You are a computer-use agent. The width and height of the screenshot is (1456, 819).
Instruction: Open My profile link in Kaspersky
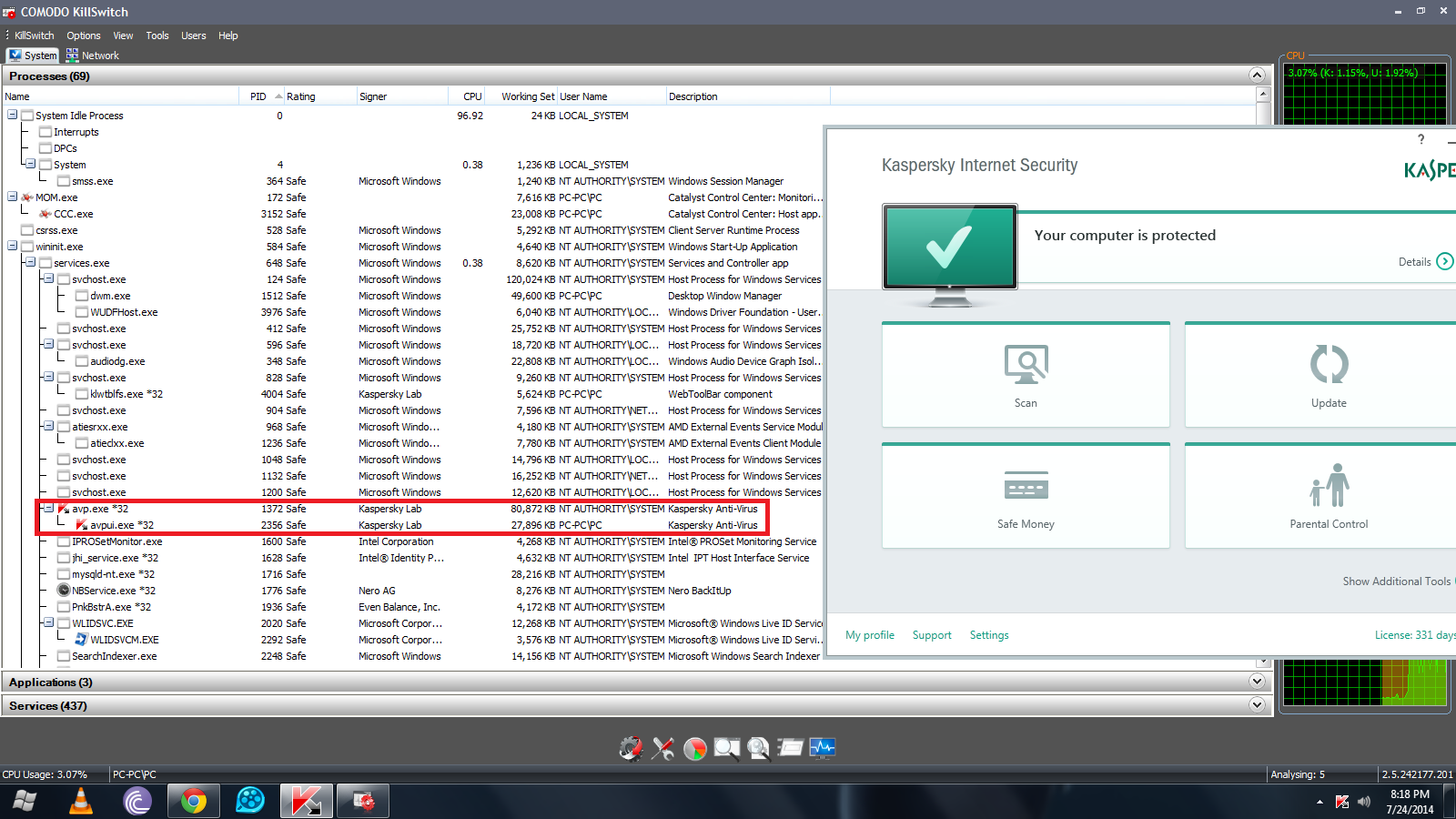click(x=870, y=635)
